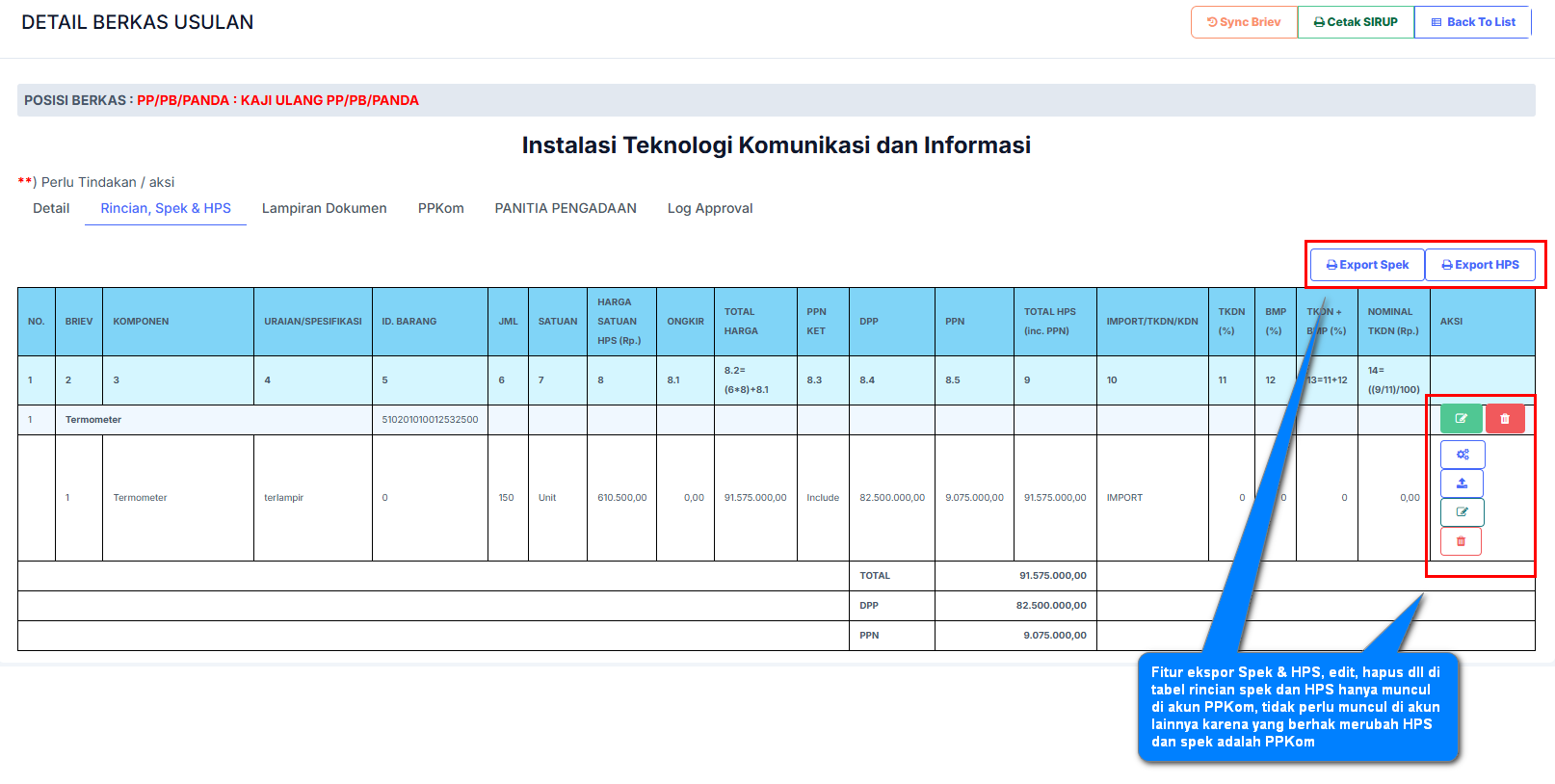This screenshot has height=784, width=1555.
Task: Export the specification via Export Spek
Action: (x=1367, y=265)
